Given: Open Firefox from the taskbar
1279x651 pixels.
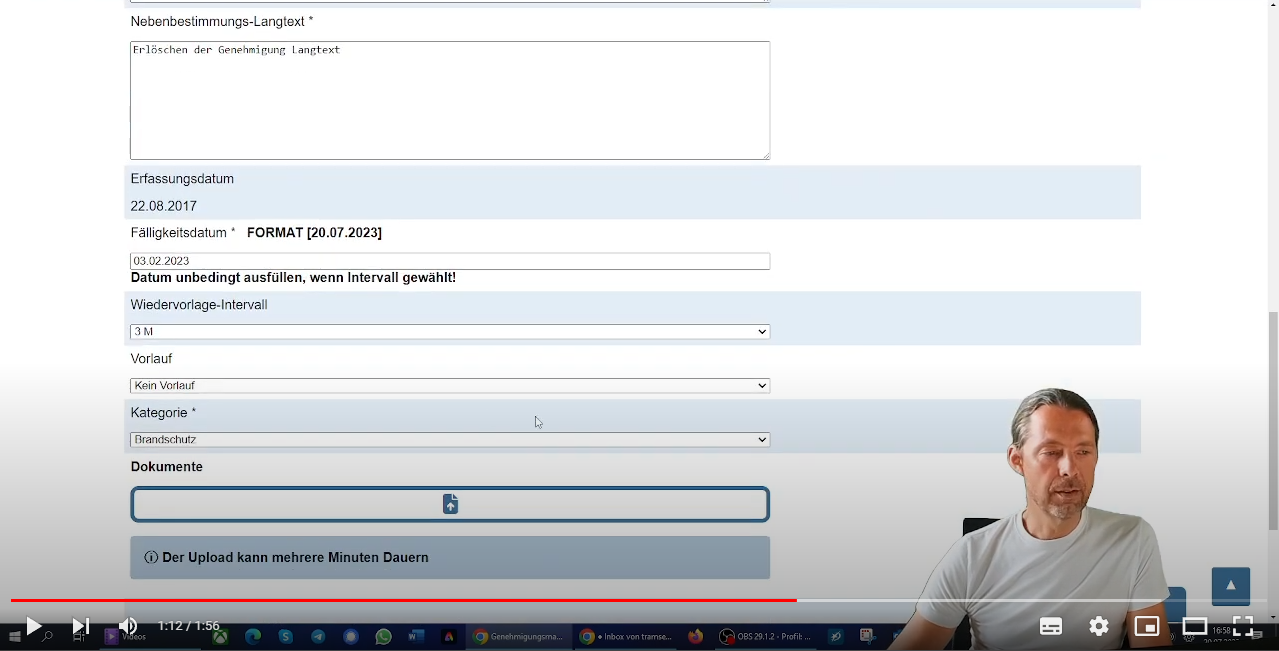Looking at the screenshot, I should click(x=695, y=636).
